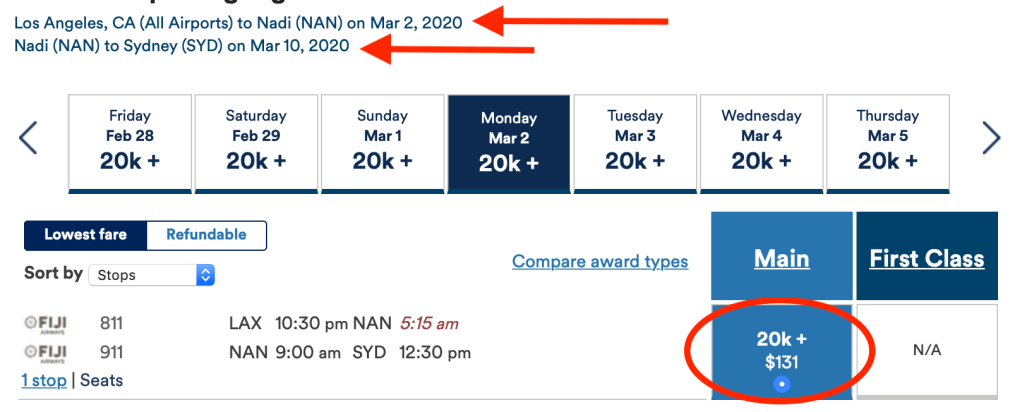1022x412 pixels.
Task: View Seats for the Fiji flight
Action: [101, 381]
